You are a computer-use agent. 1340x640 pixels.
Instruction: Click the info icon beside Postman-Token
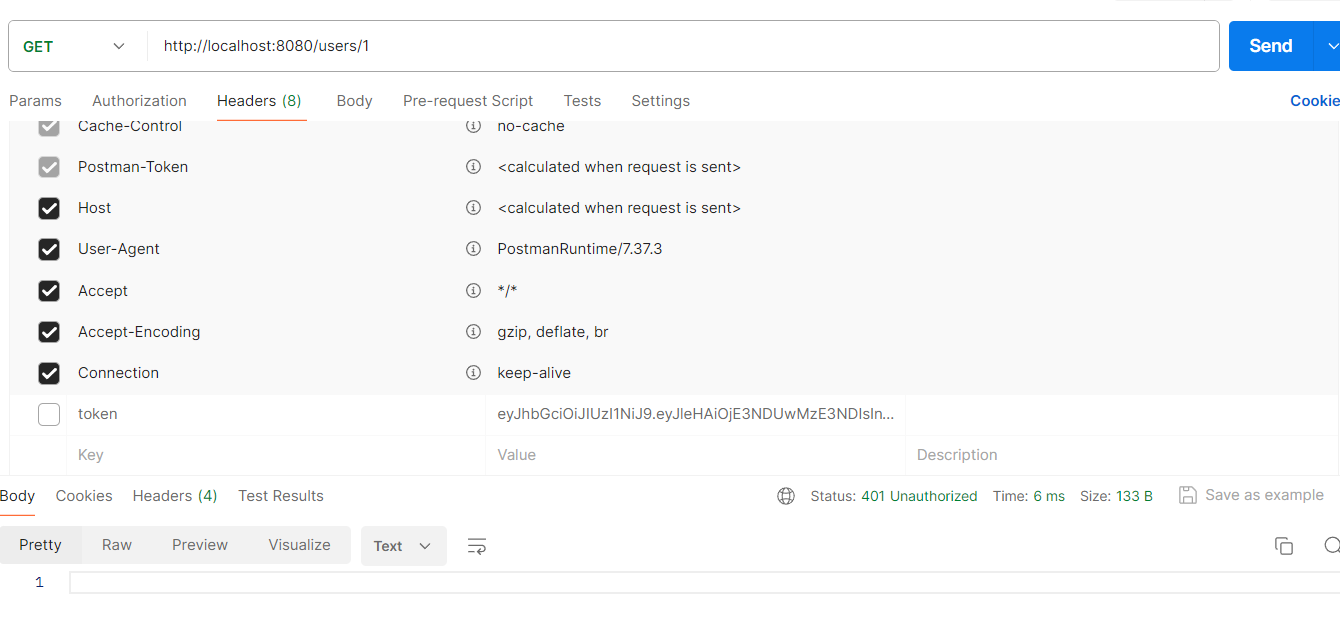pyautogui.click(x=473, y=167)
